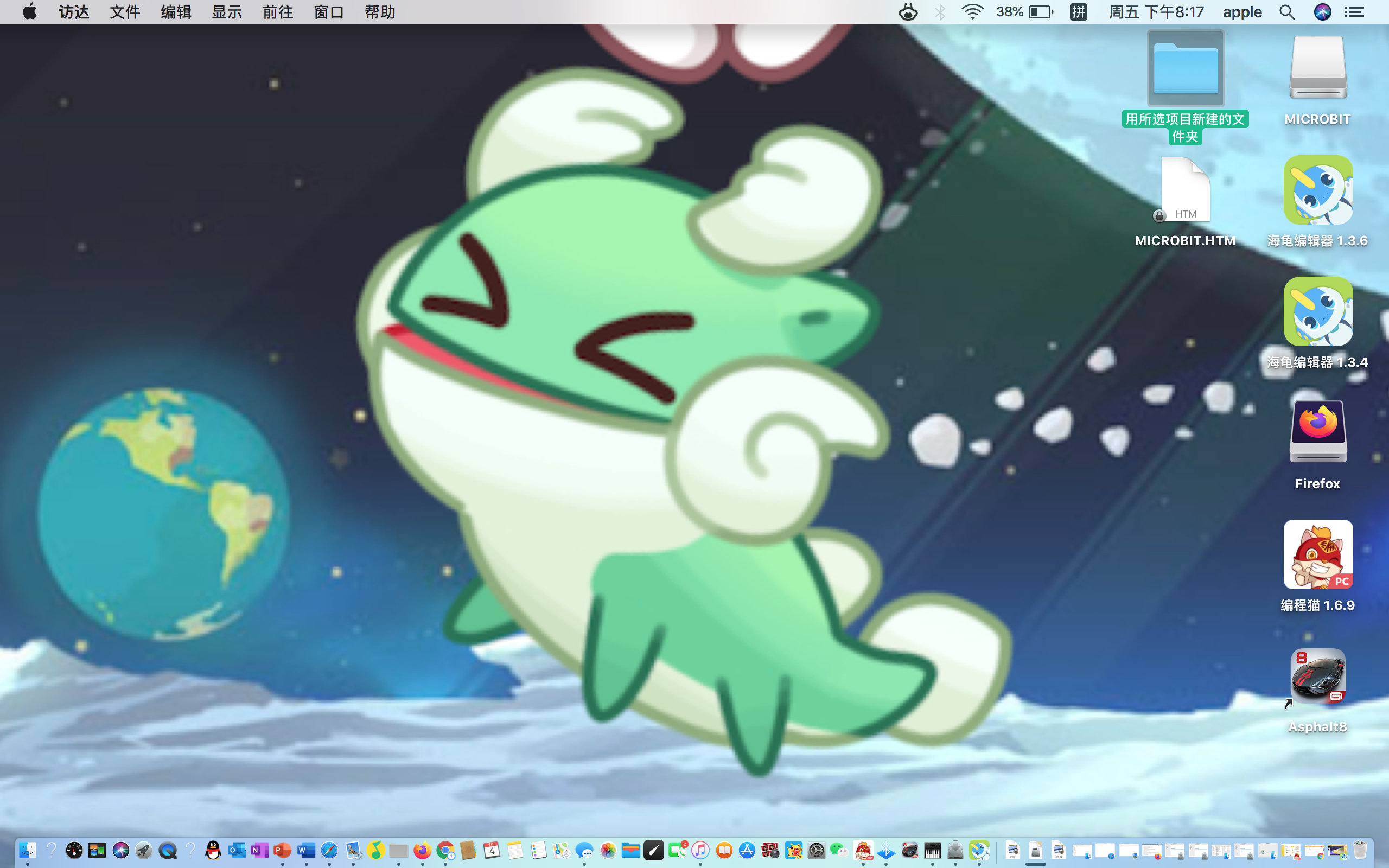Launch PowerPoint from the Dock
Image resolution: width=1389 pixels, height=868 pixels.
pos(282,850)
